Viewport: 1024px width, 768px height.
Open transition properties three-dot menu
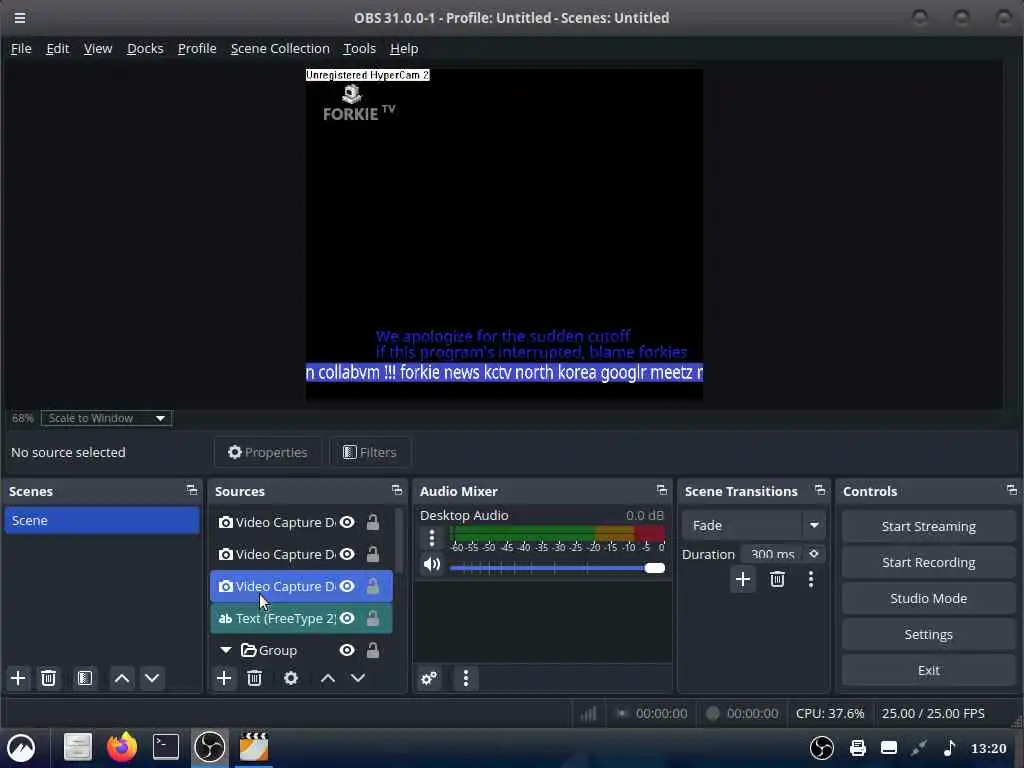click(x=811, y=579)
